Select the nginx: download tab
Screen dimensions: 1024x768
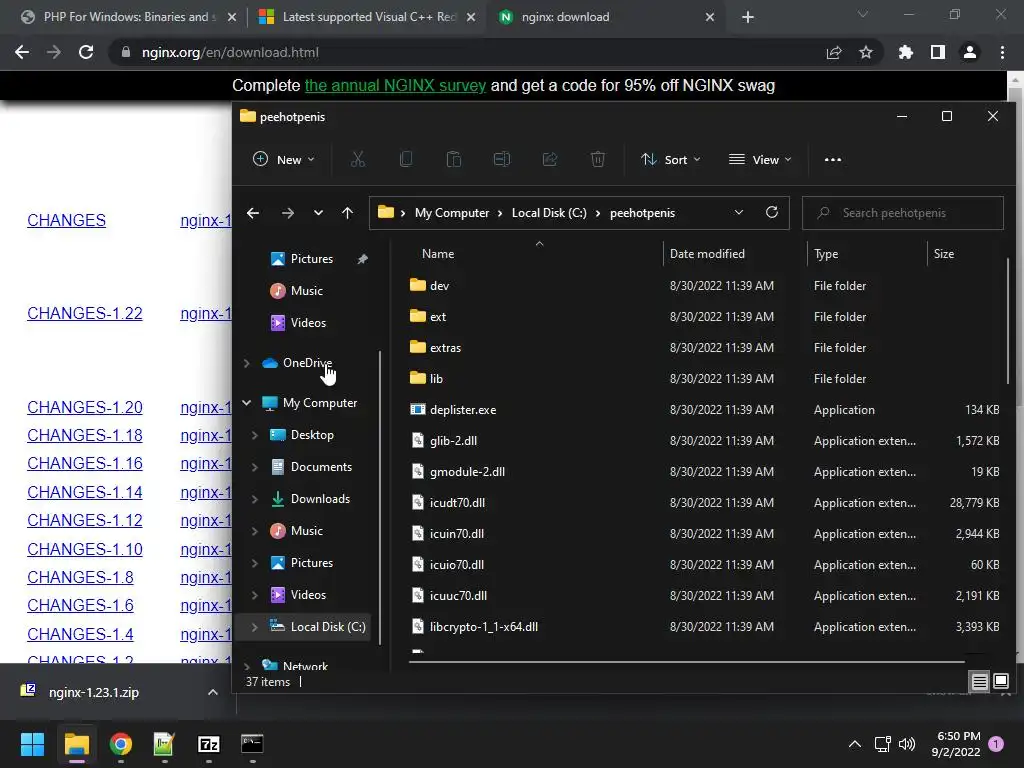pyautogui.click(x=606, y=17)
